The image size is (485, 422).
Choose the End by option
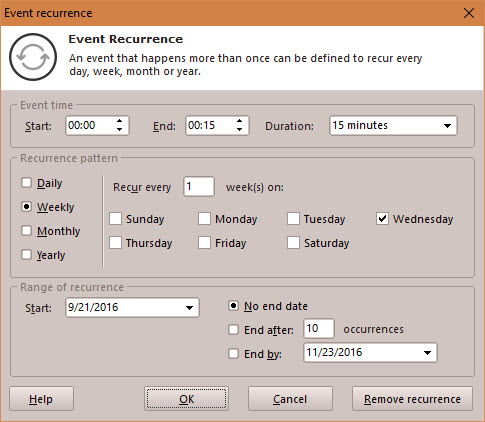tap(233, 353)
